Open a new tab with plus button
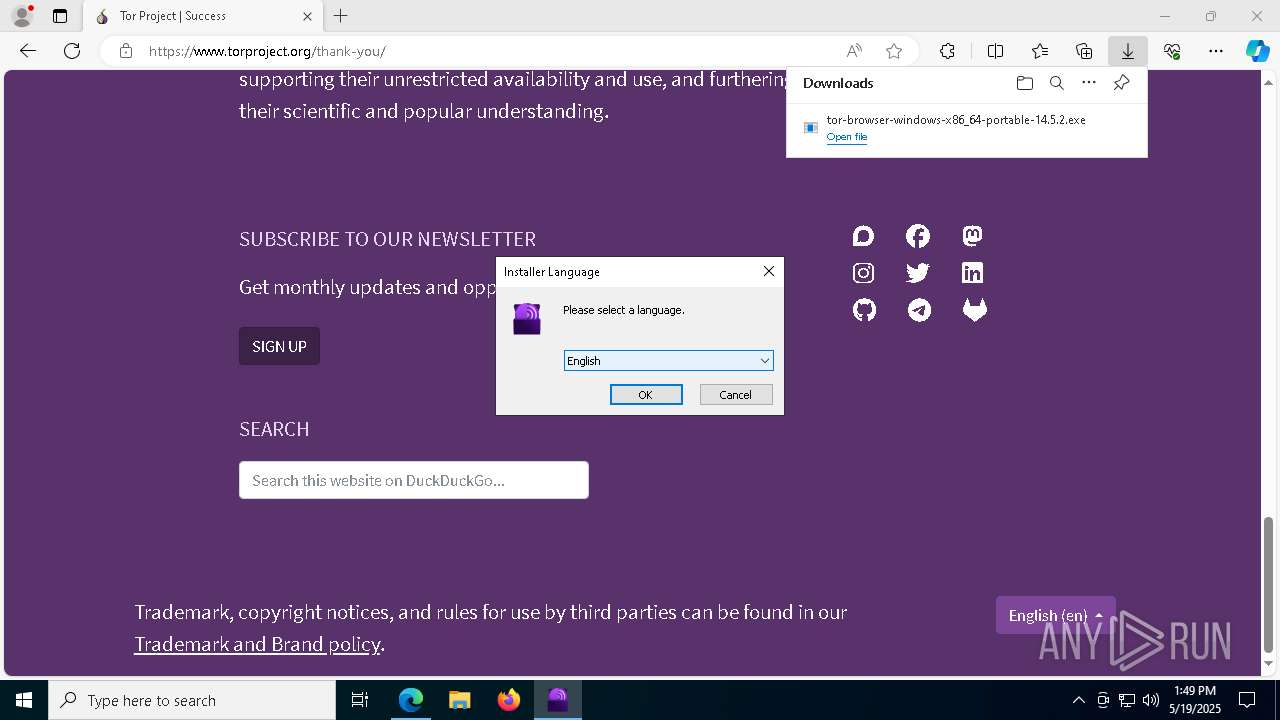The image size is (1280, 720). point(341,16)
